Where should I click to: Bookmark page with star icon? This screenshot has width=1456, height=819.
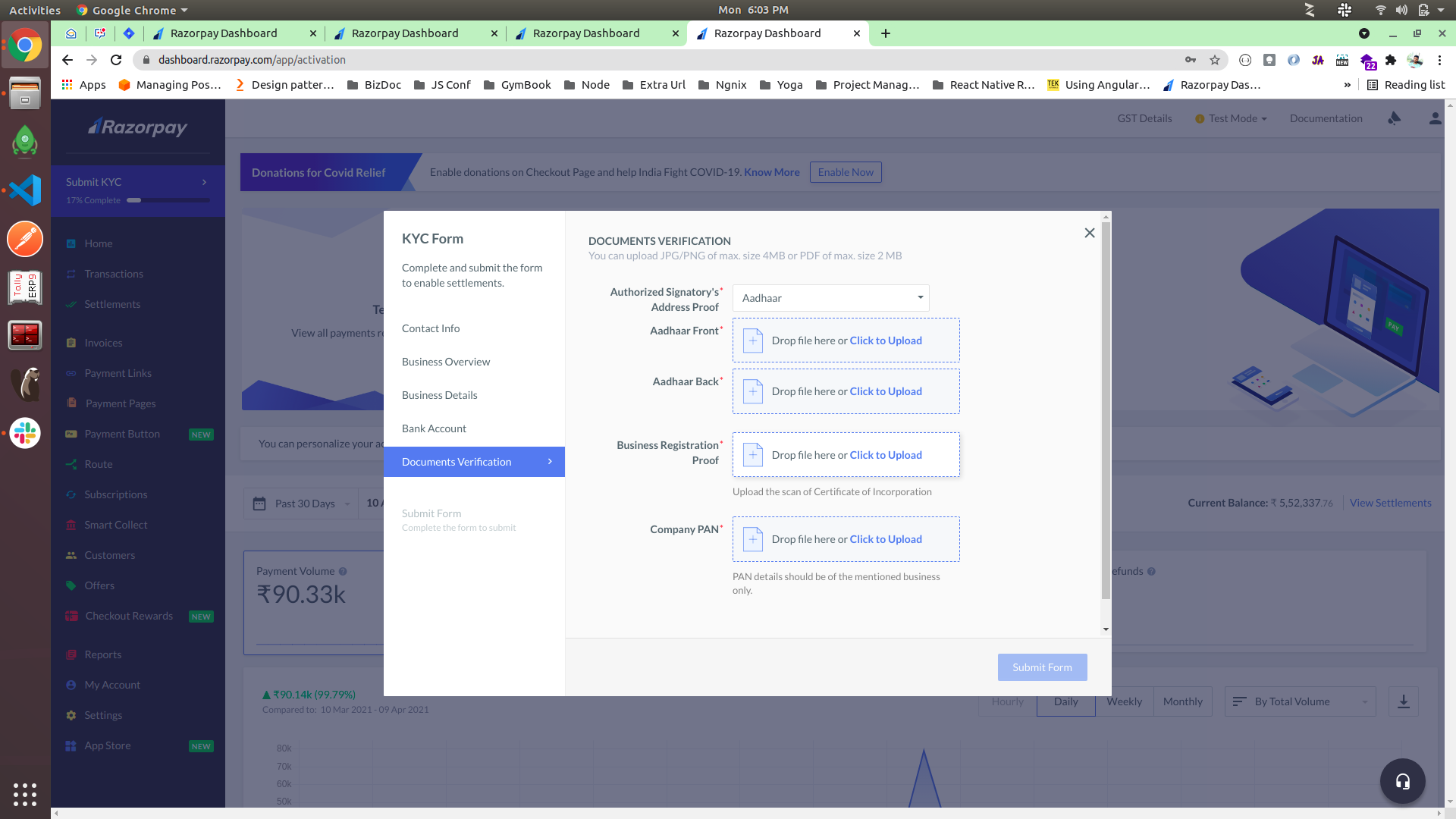(x=1215, y=60)
